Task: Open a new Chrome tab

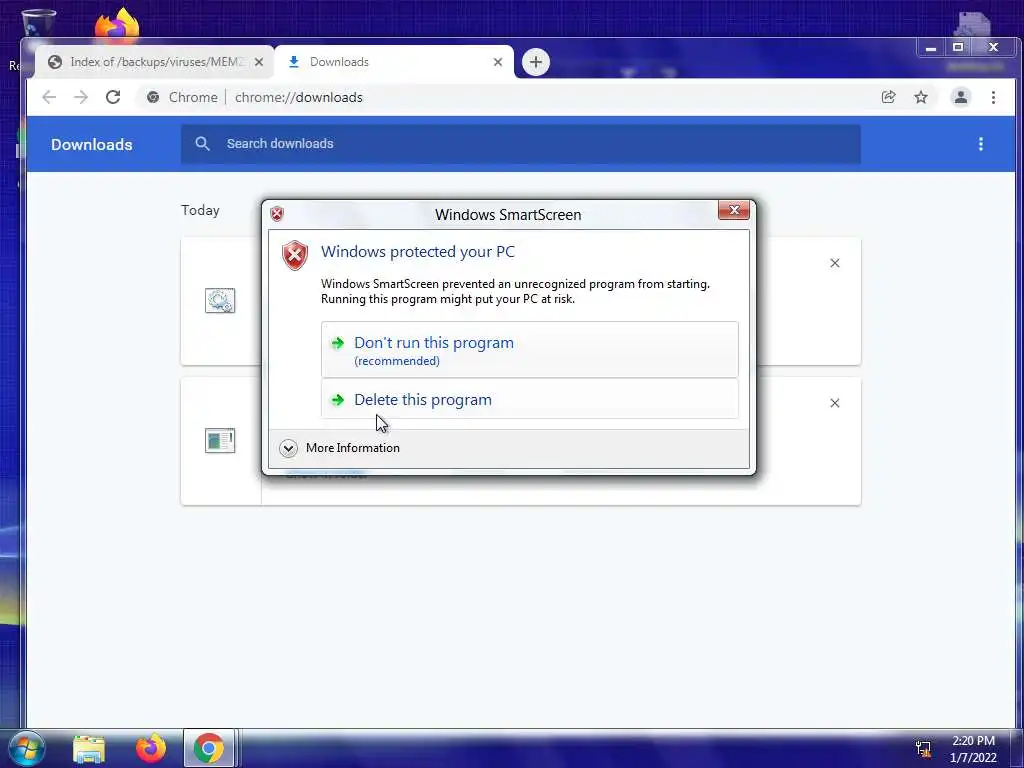Action: point(536,62)
